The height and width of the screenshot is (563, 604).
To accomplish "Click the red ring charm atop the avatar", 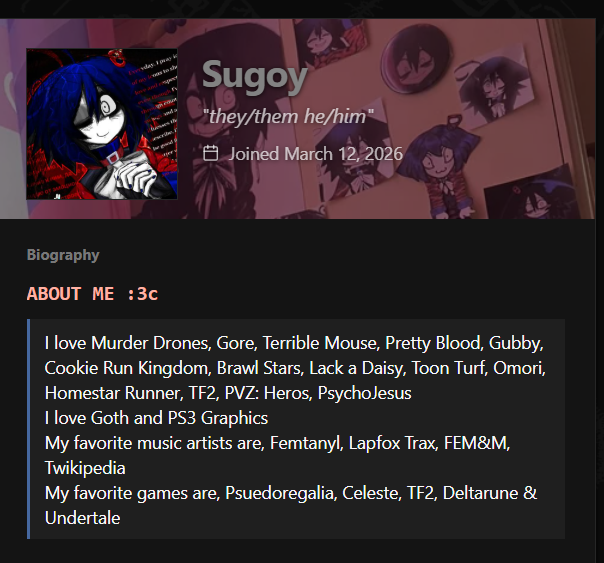I will 119,57.
